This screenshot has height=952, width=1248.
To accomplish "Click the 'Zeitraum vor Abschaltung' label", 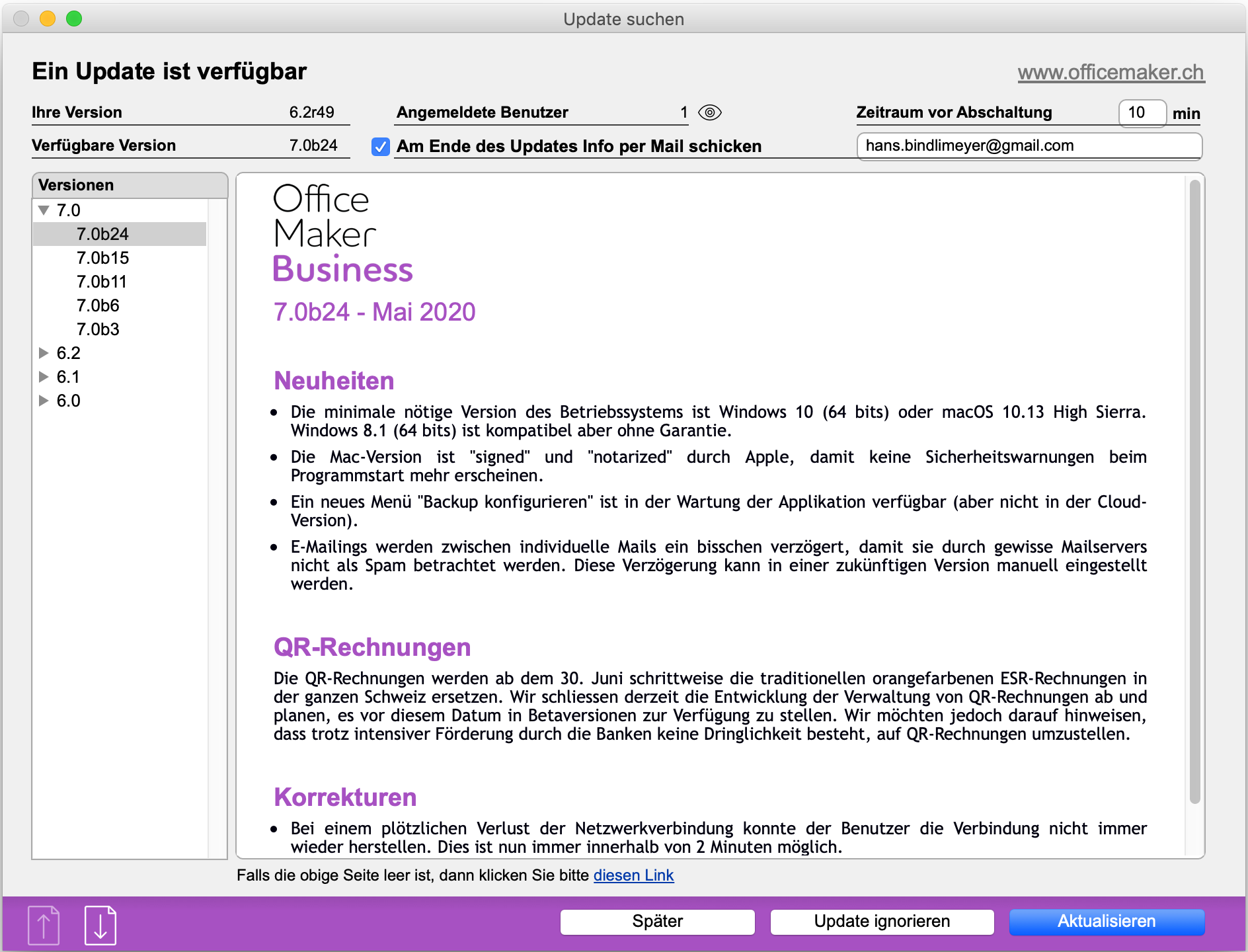I will point(954,112).
